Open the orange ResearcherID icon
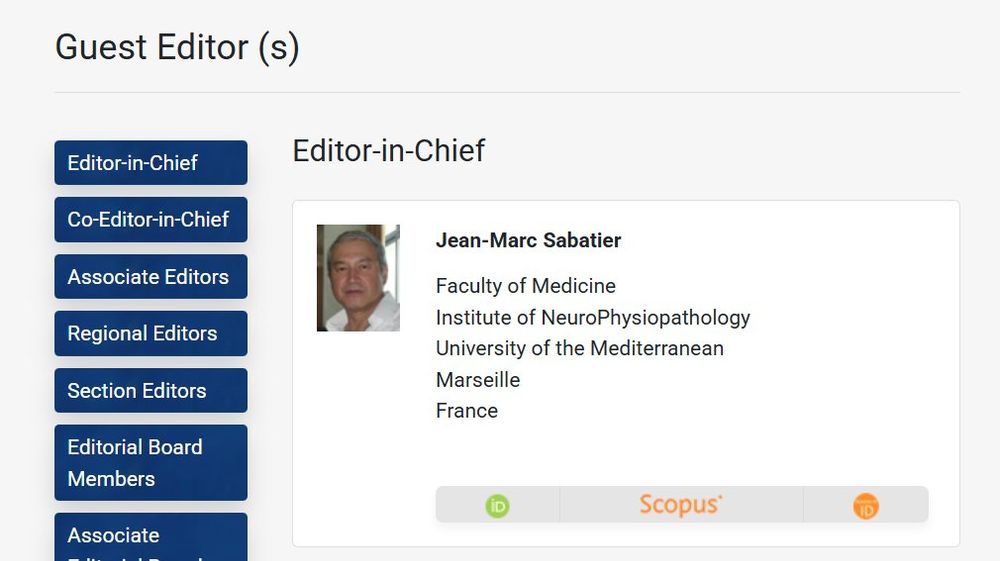 coord(865,506)
